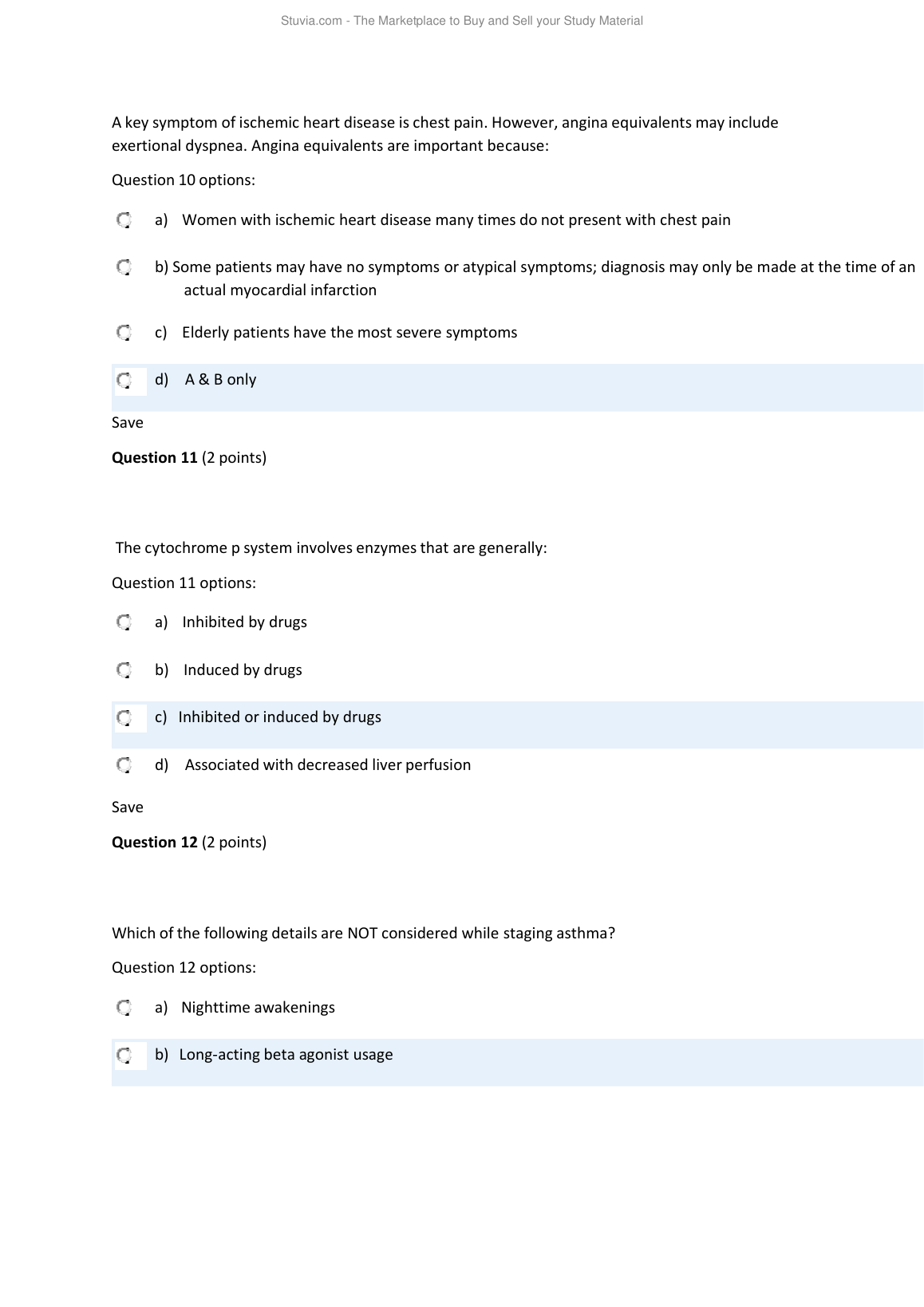This screenshot has height=1307, width=924.
Task: Choose the 'Induced by drugs' option
Action: (x=124, y=670)
